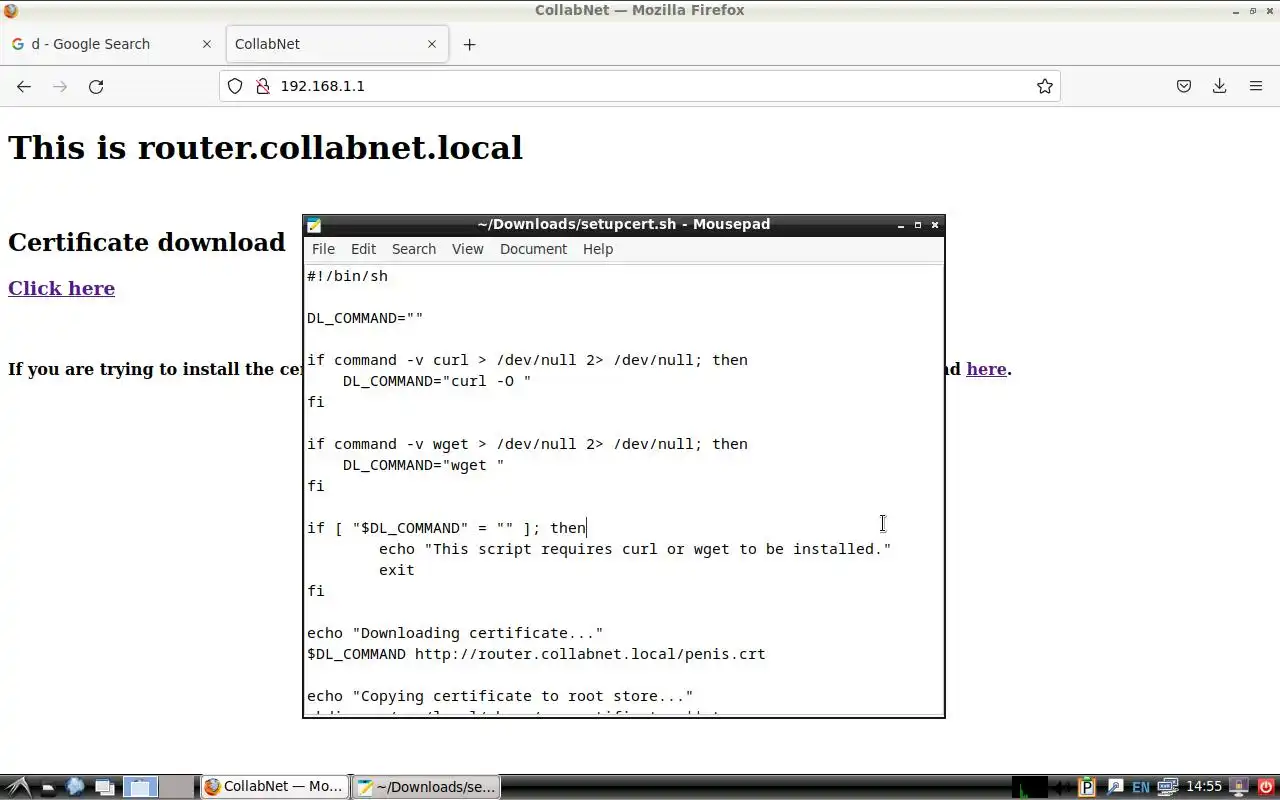Image resolution: width=1280 pixels, height=800 pixels.
Task: Open Mousepad Edit menu
Action: pyautogui.click(x=363, y=249)
